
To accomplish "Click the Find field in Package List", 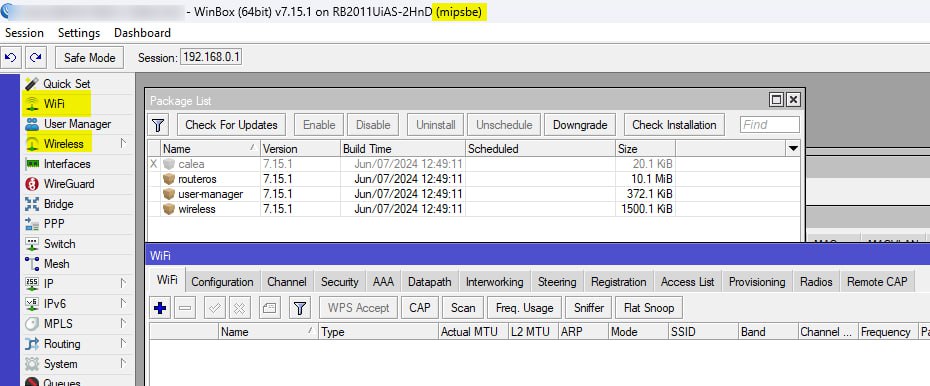I will (770, 125).
